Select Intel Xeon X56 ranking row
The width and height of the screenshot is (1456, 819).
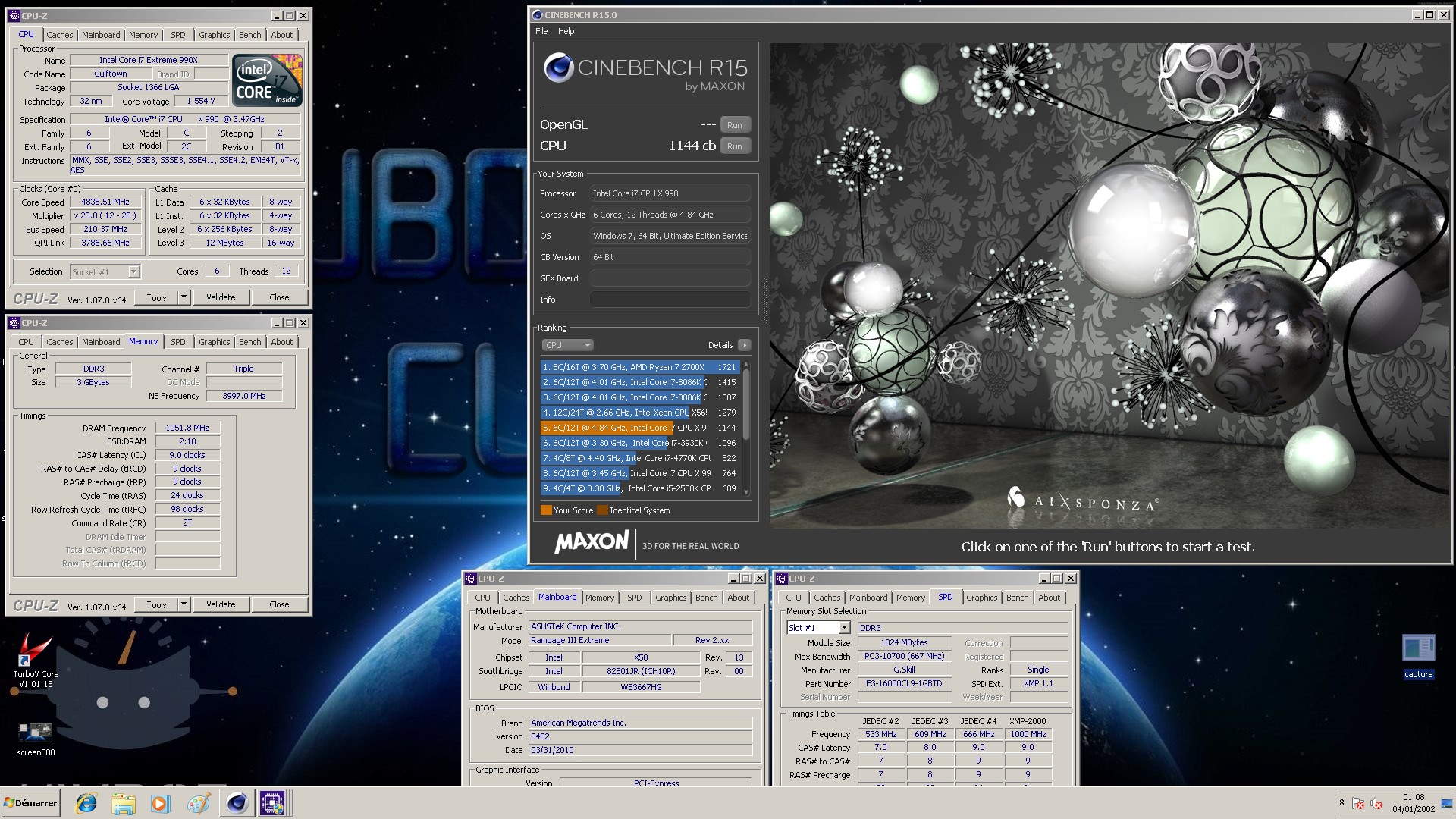pos(640,413)
